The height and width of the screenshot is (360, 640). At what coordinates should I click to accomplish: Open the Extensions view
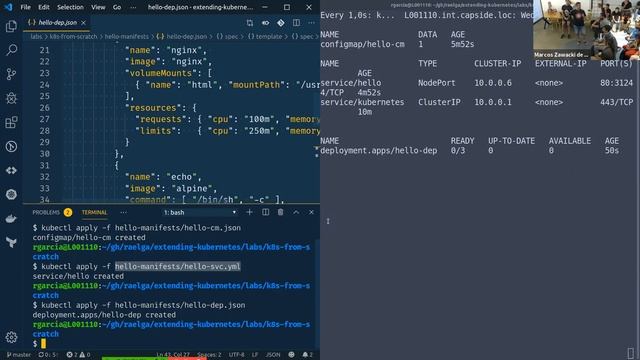coord(11,122)
